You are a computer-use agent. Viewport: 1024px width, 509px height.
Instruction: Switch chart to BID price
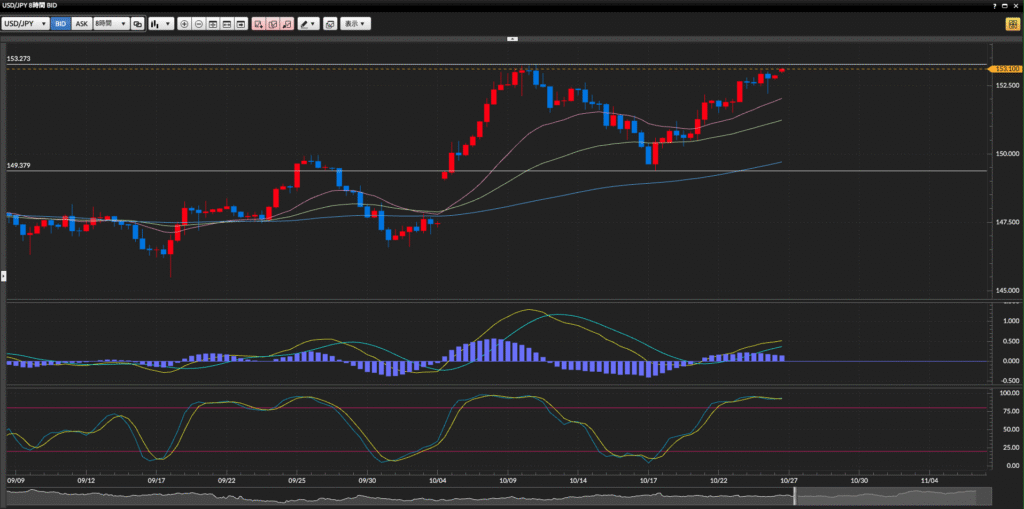(x=61, y=23)
